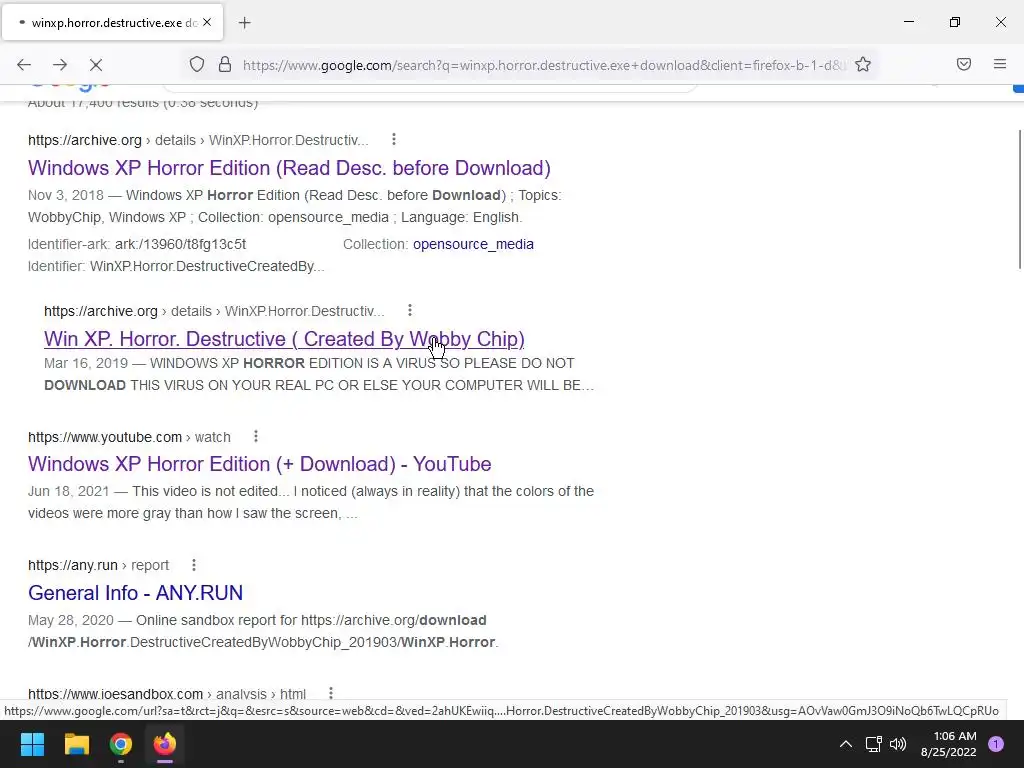The height and width of the screenshot is (768, 1024).
Task: Open network status tray icon
Action: pos(873,744)
